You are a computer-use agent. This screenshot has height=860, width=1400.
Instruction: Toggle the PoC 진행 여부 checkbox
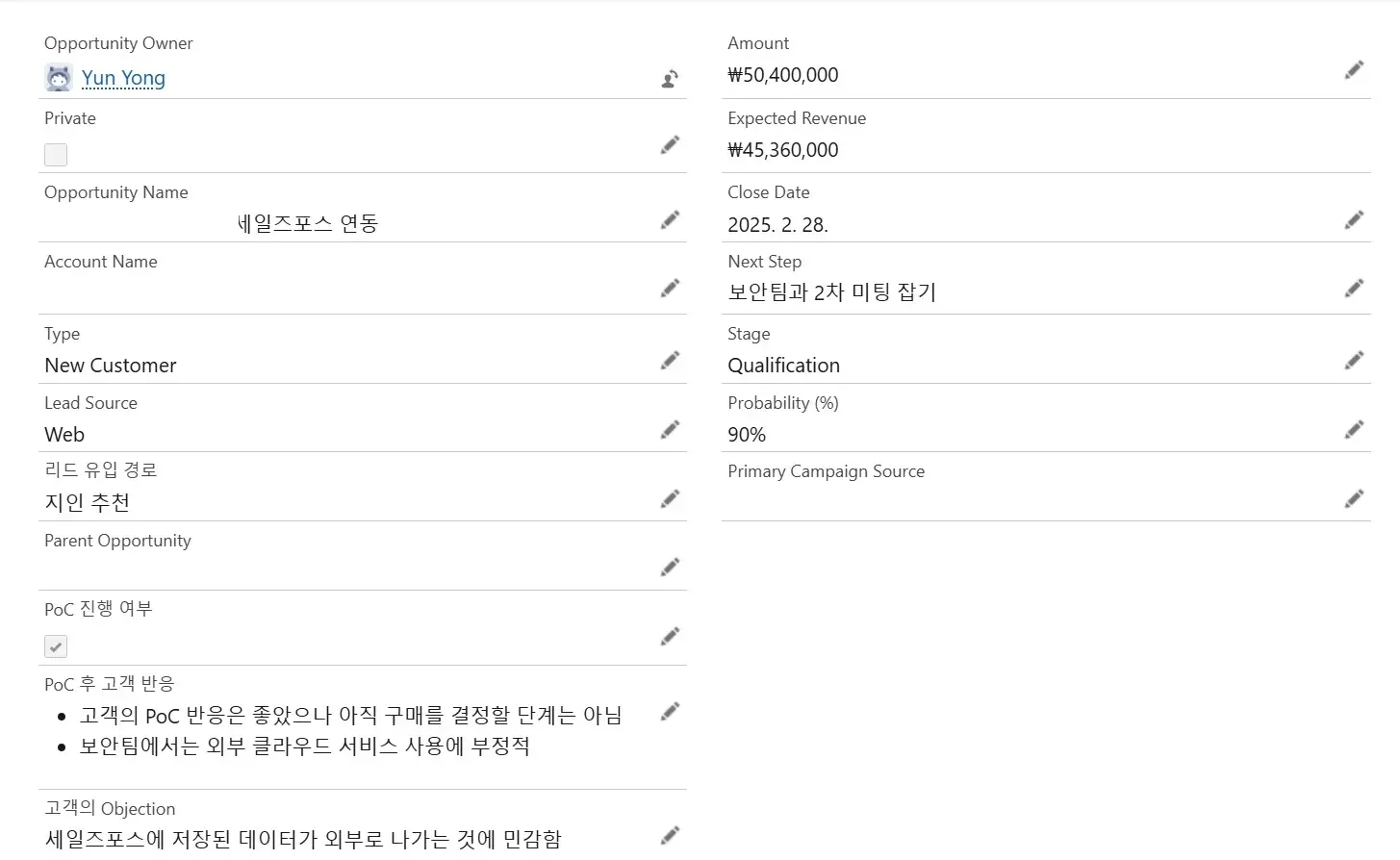(56, 646)
